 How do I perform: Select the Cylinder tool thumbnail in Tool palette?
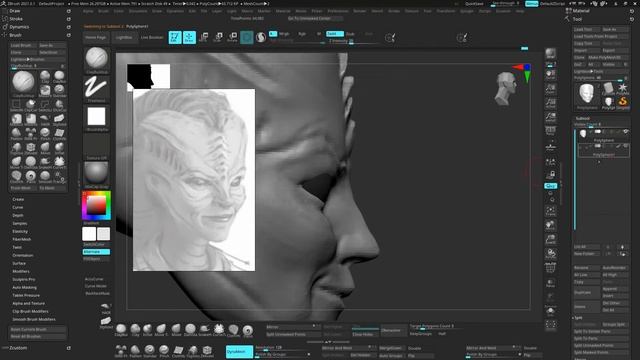[x=608, y=89]
